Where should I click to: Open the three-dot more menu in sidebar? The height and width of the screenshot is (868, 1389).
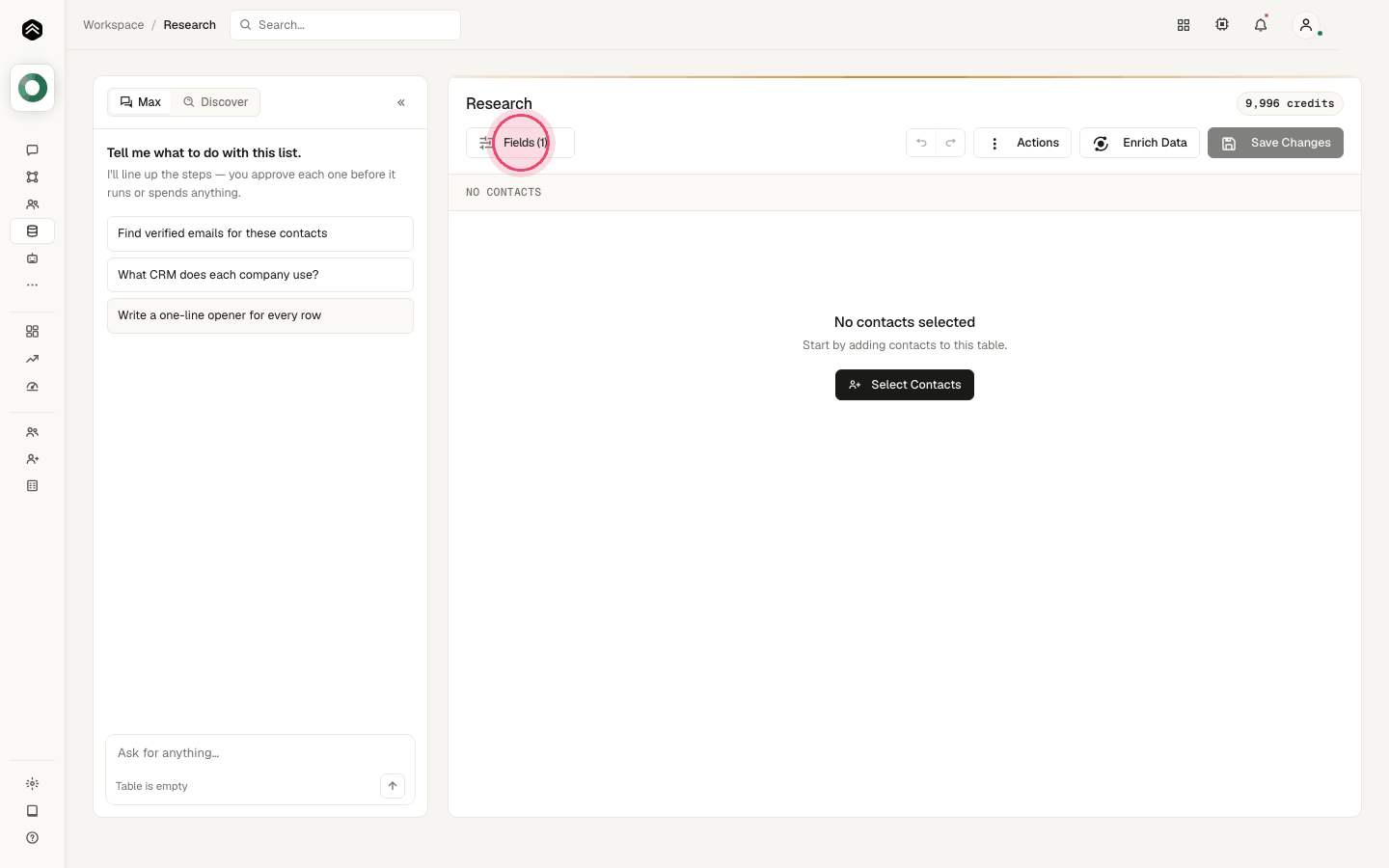click(32, 285)
